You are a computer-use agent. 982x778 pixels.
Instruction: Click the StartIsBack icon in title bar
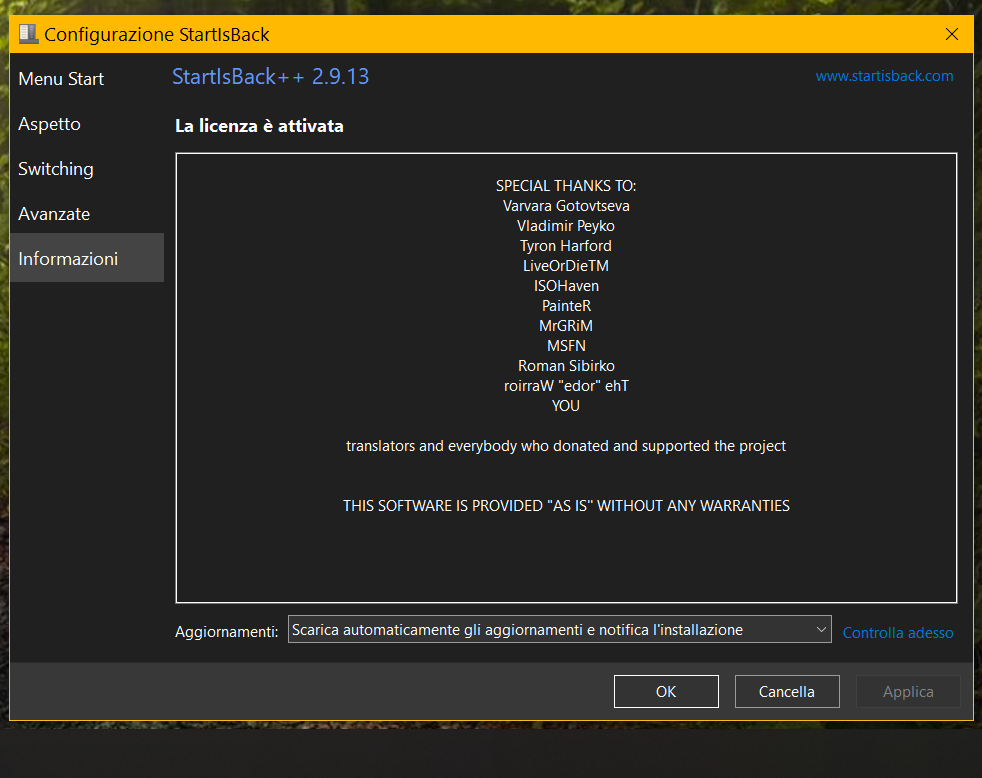pos(28,34)
